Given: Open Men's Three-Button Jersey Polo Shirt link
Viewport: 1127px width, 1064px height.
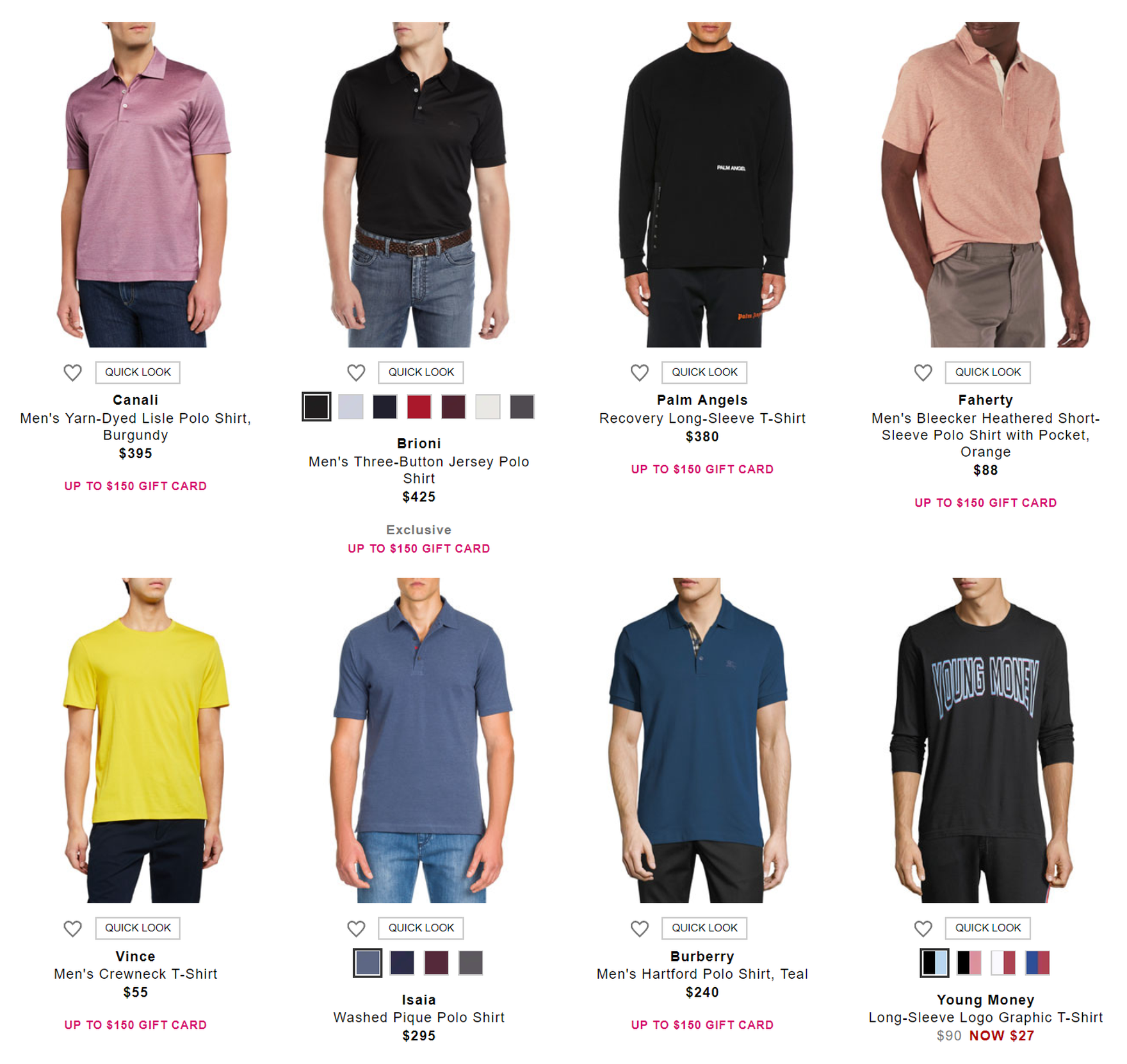Looking at the screenshot, I should coord(419,470).
